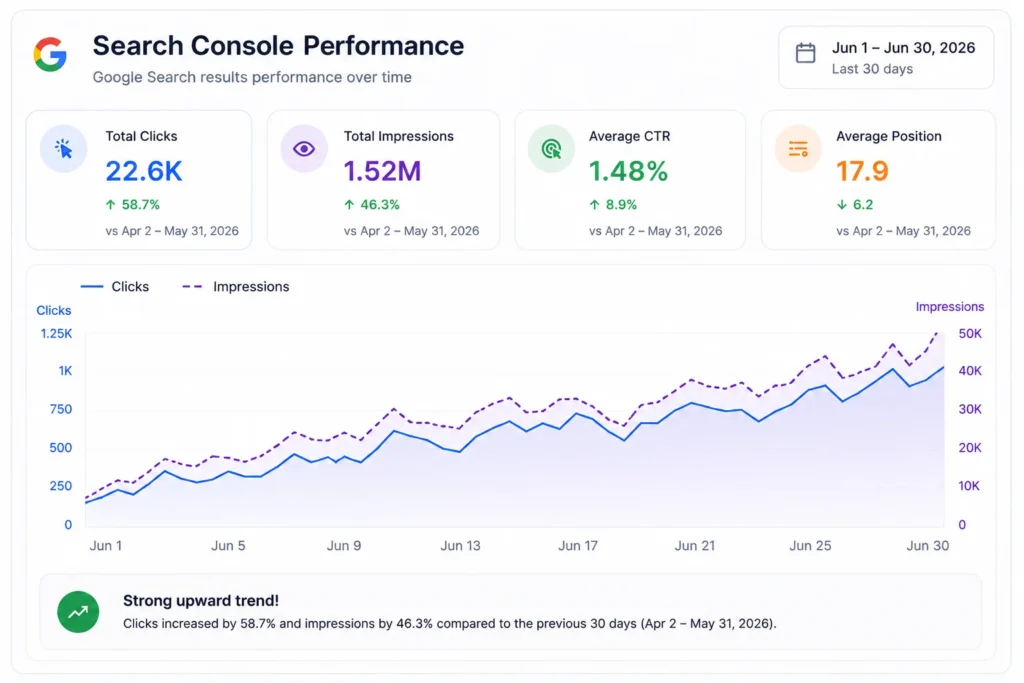Click the Total Clicks cursor icon
The image size is (1024, 683).
coord(63,149)
